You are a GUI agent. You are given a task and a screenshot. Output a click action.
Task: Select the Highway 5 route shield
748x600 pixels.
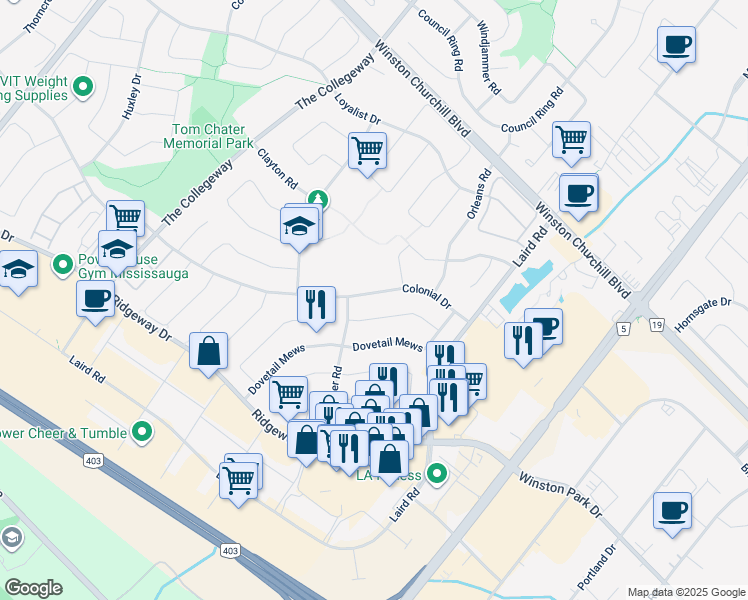[x=623, y=327]
